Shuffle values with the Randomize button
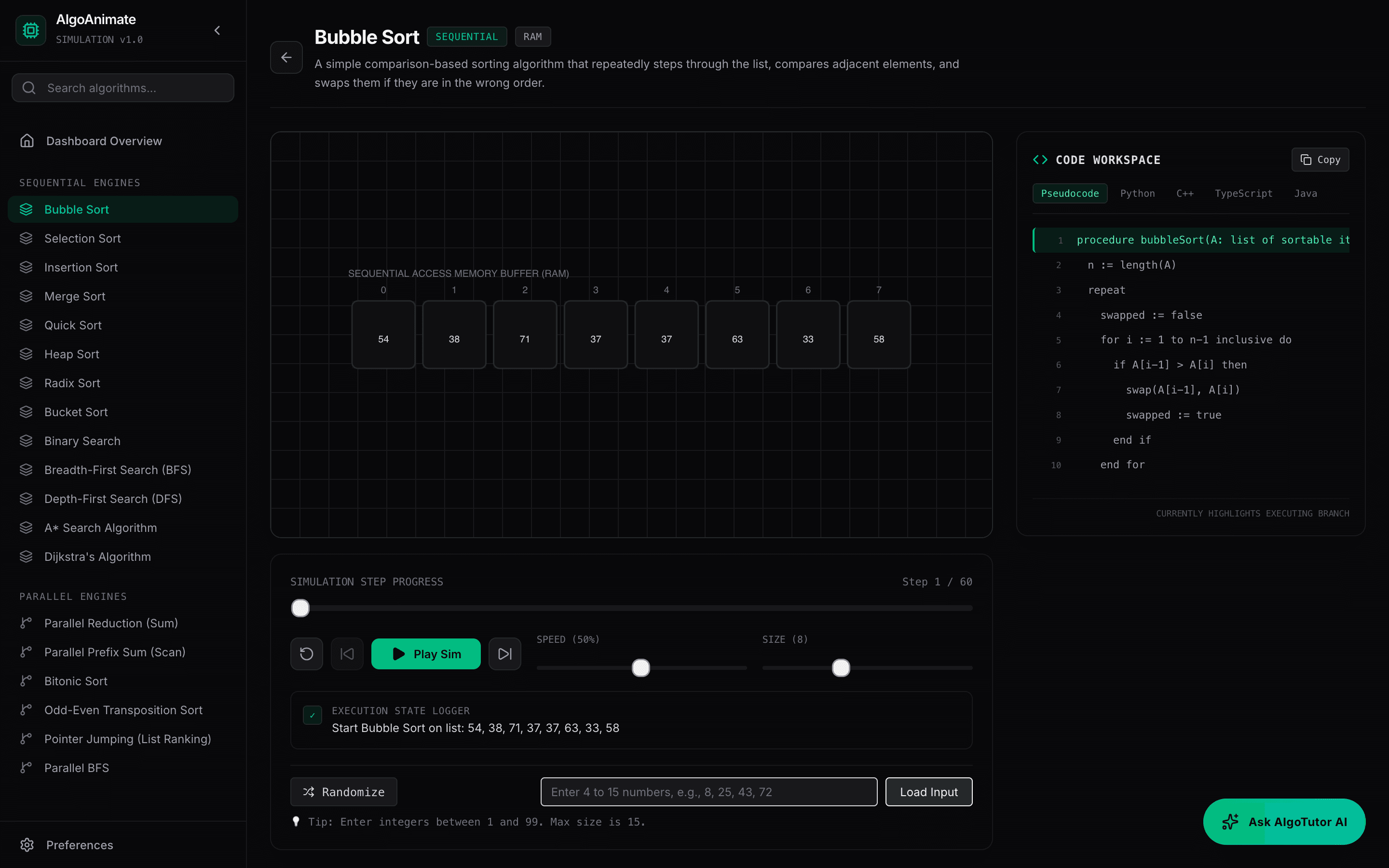The width and height of the screenshot is (1389, 868). 343,792
